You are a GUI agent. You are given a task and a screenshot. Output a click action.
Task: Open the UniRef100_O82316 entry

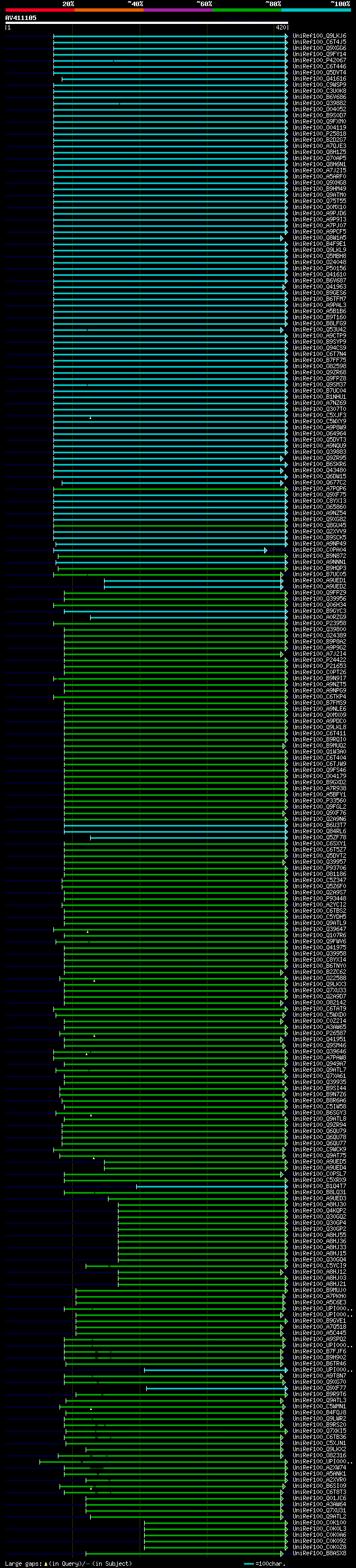[319, 1456]
